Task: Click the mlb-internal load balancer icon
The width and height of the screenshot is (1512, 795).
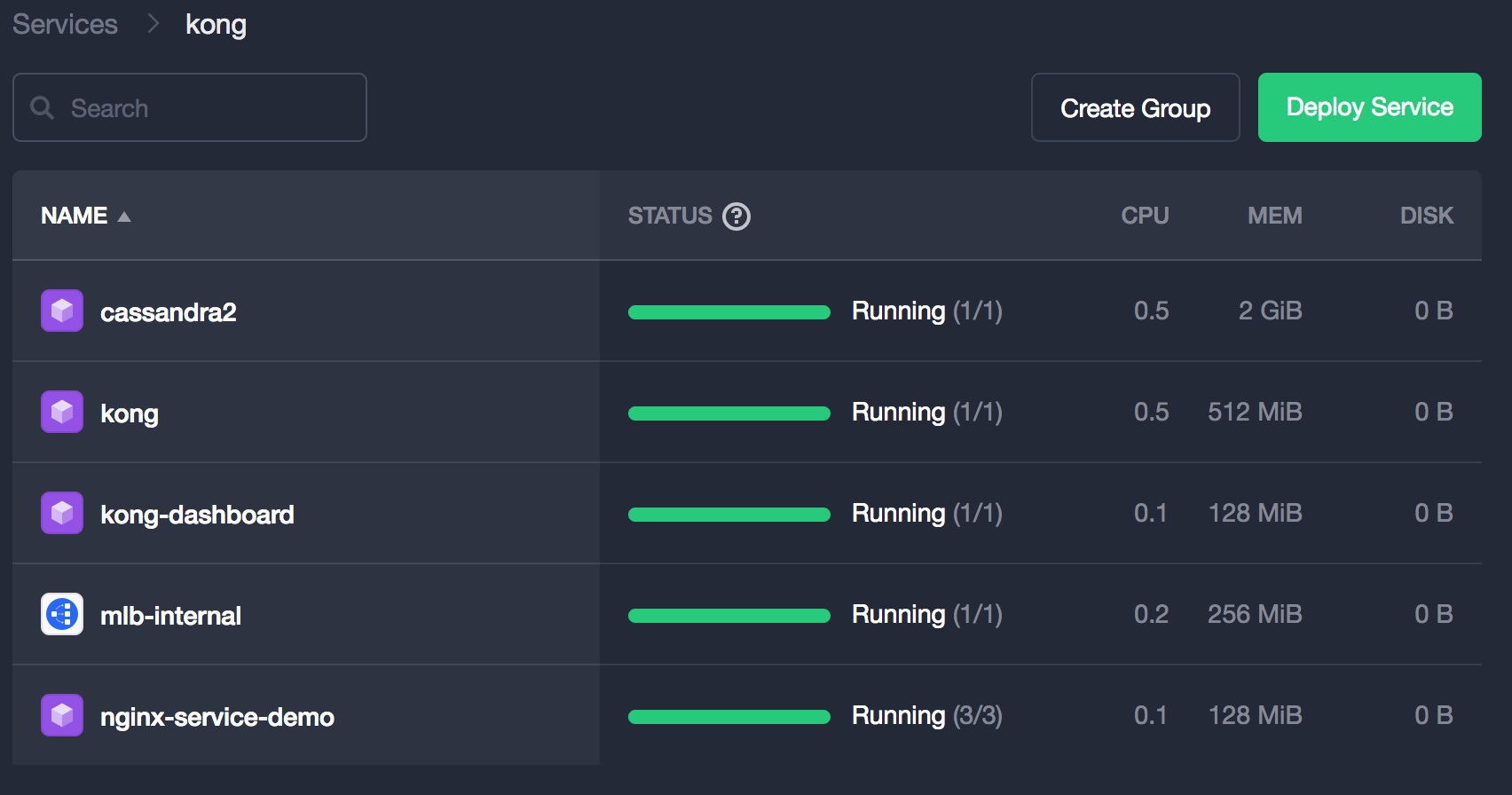Action: tap(62, 614)
